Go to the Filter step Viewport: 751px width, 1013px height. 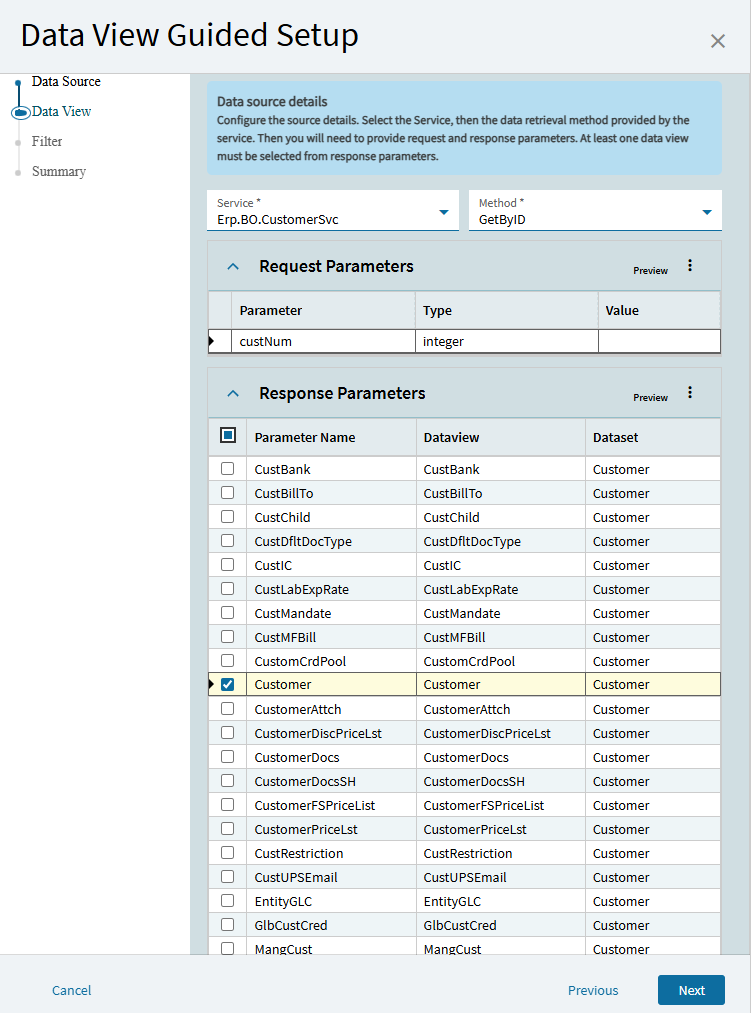click(47, 142)
